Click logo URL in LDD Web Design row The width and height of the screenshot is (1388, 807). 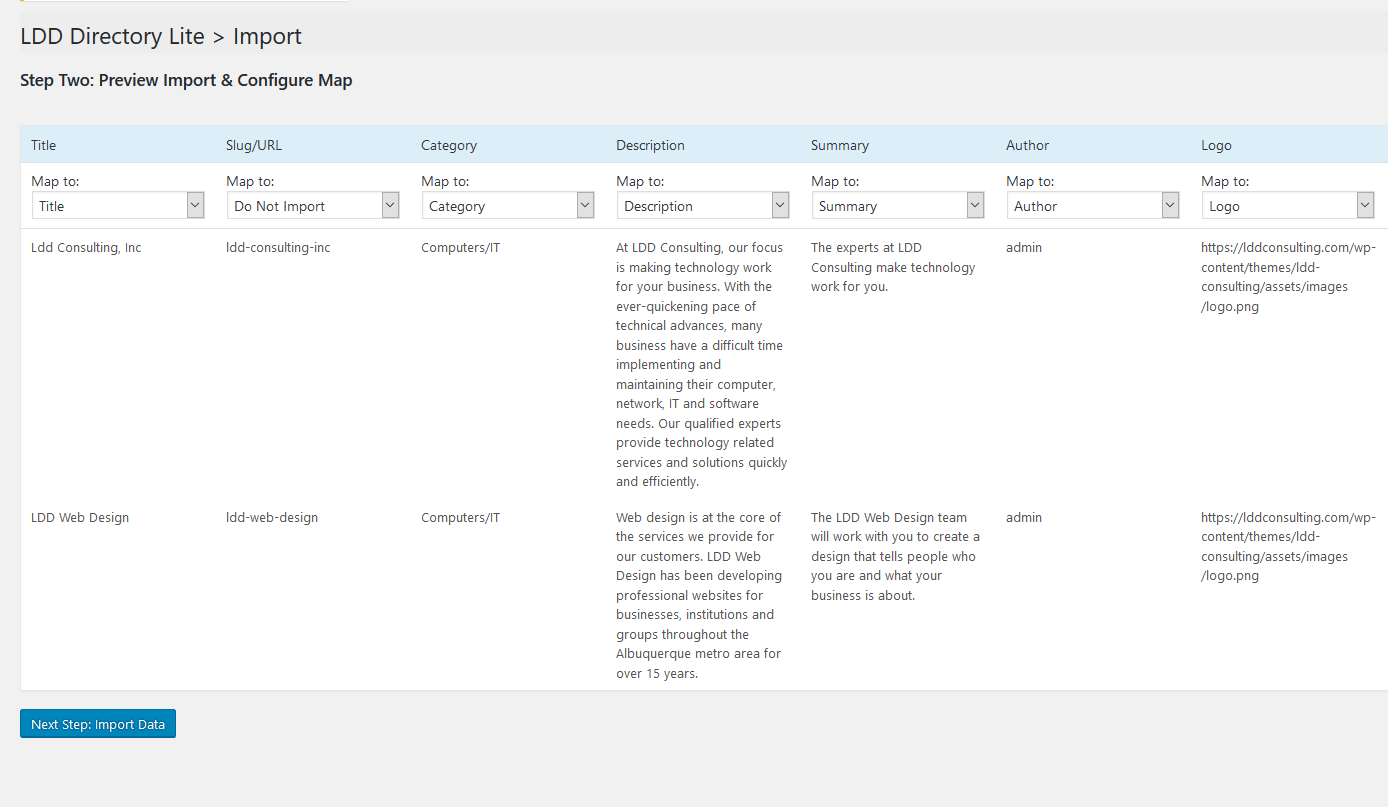pyautogui.click(x=1288, y=546)
